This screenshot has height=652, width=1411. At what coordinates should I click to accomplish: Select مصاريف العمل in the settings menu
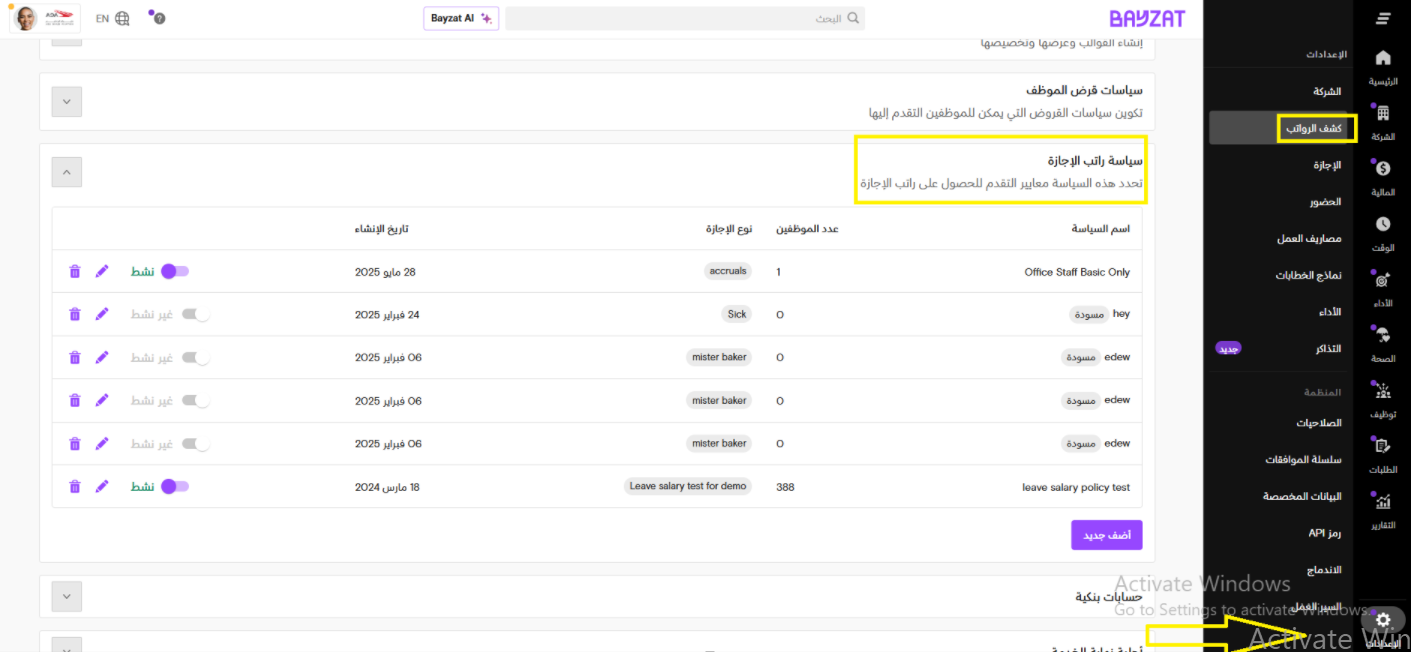coord(1309,239)
